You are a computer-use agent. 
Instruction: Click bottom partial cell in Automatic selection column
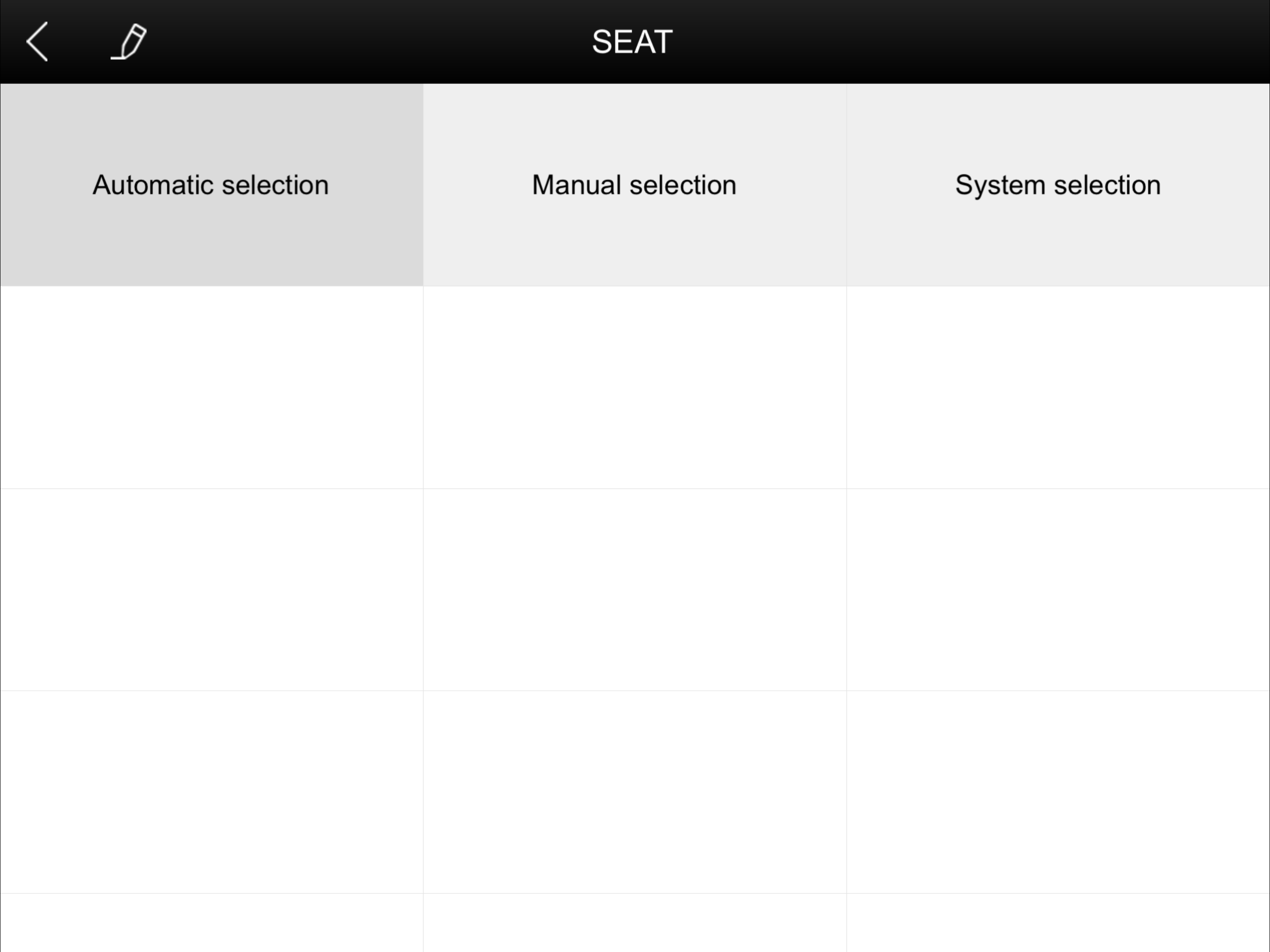[x=212, y=923]
